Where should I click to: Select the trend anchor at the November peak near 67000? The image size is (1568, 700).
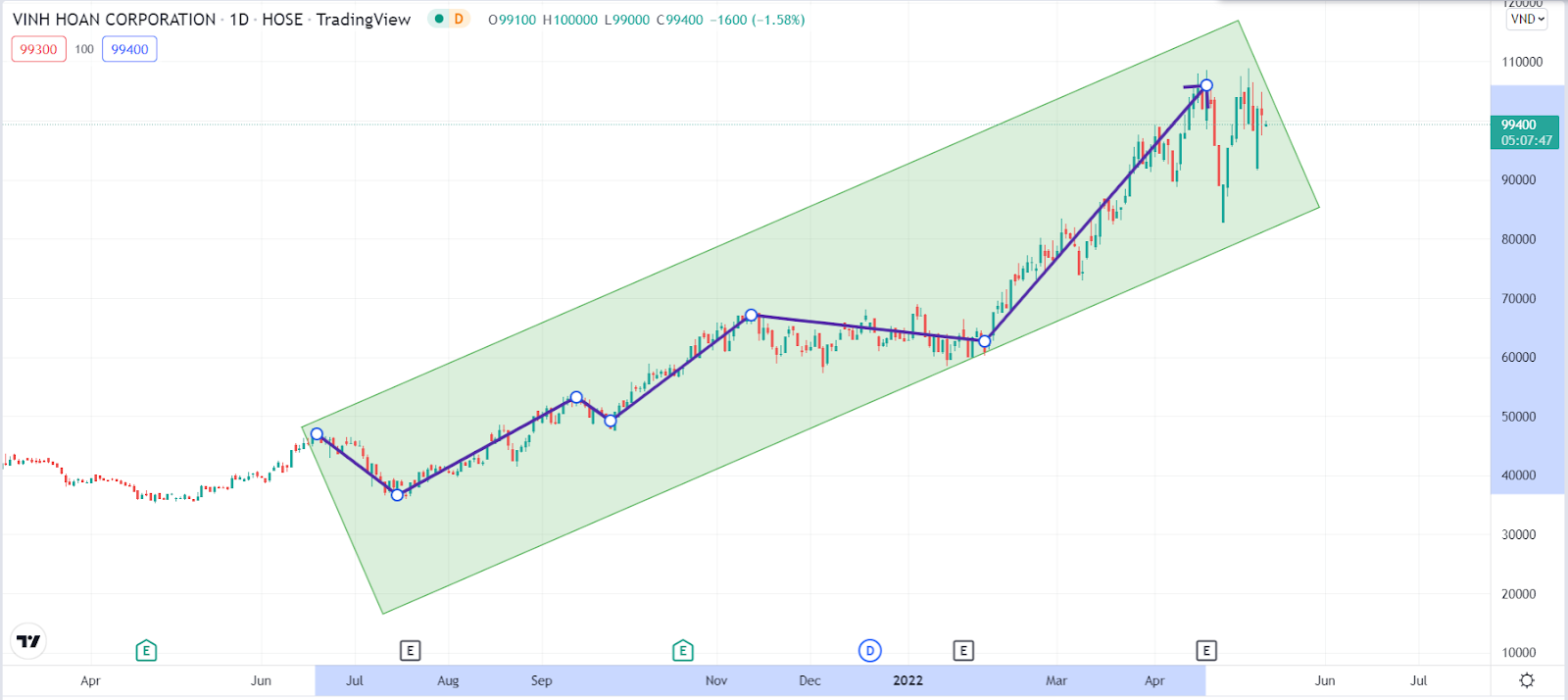coord(751,316)
